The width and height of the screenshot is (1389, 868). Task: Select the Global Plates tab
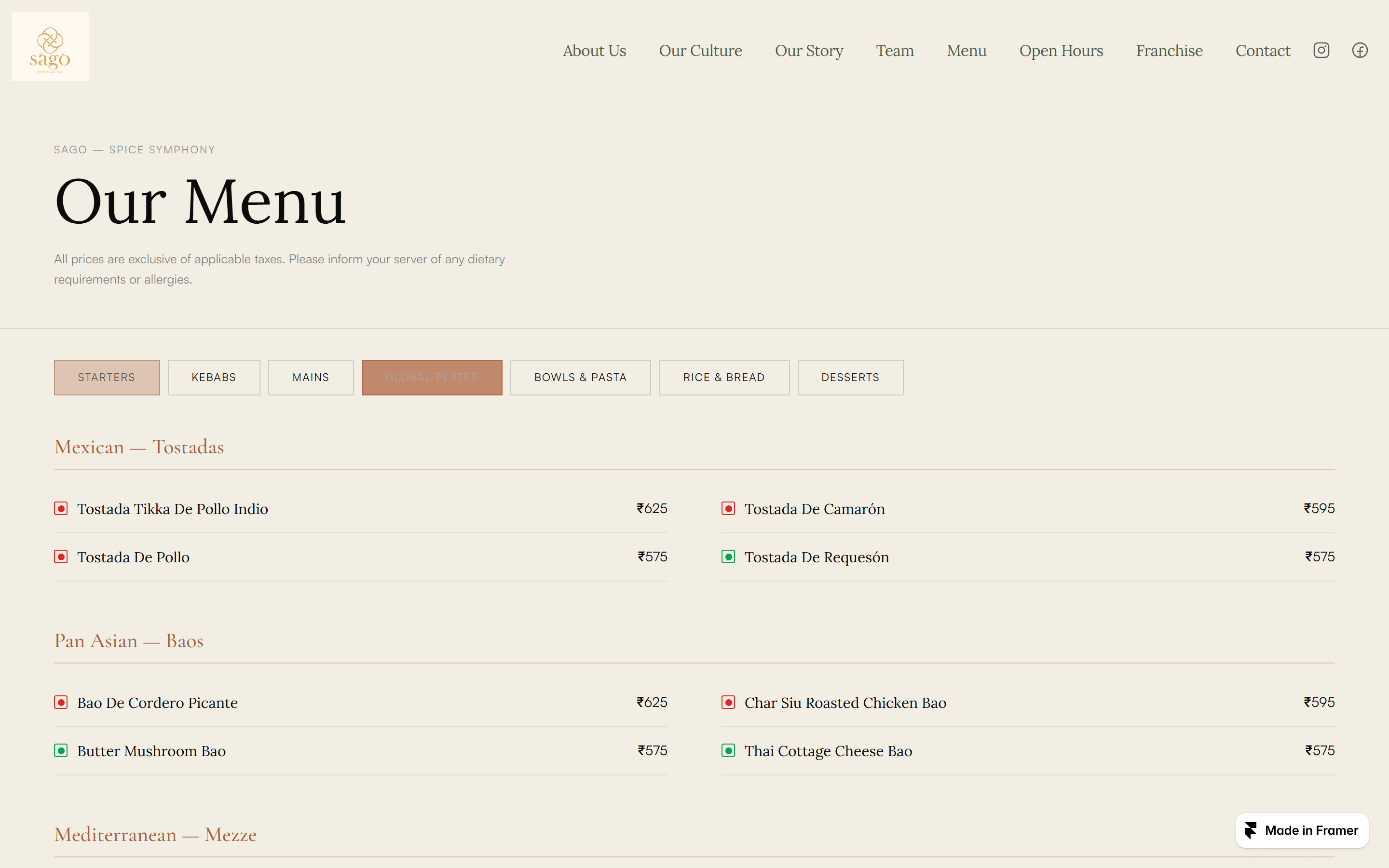pyautogui.click(x=432, y=377)
